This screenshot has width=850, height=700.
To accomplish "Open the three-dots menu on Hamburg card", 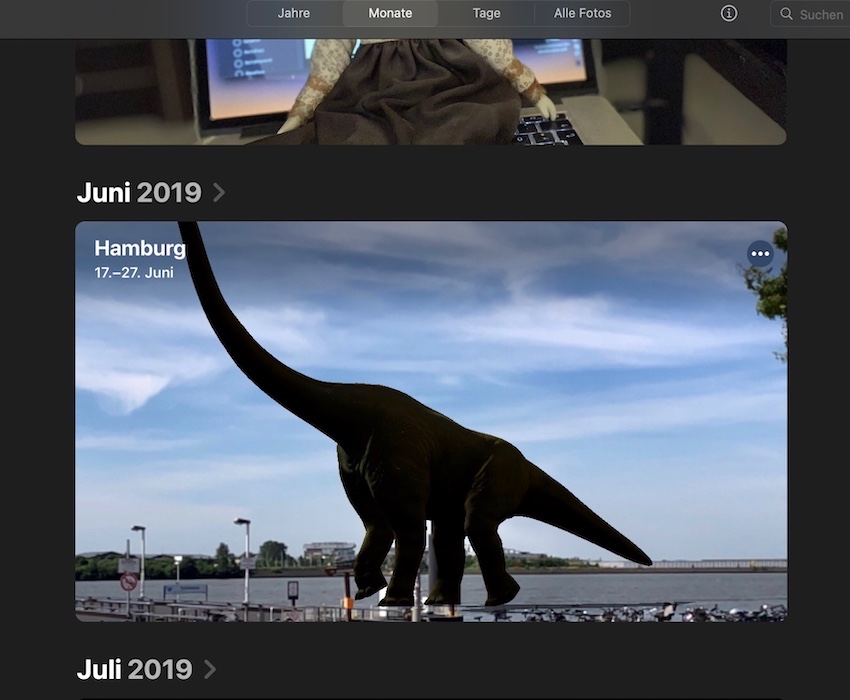I will coord(760,253).
